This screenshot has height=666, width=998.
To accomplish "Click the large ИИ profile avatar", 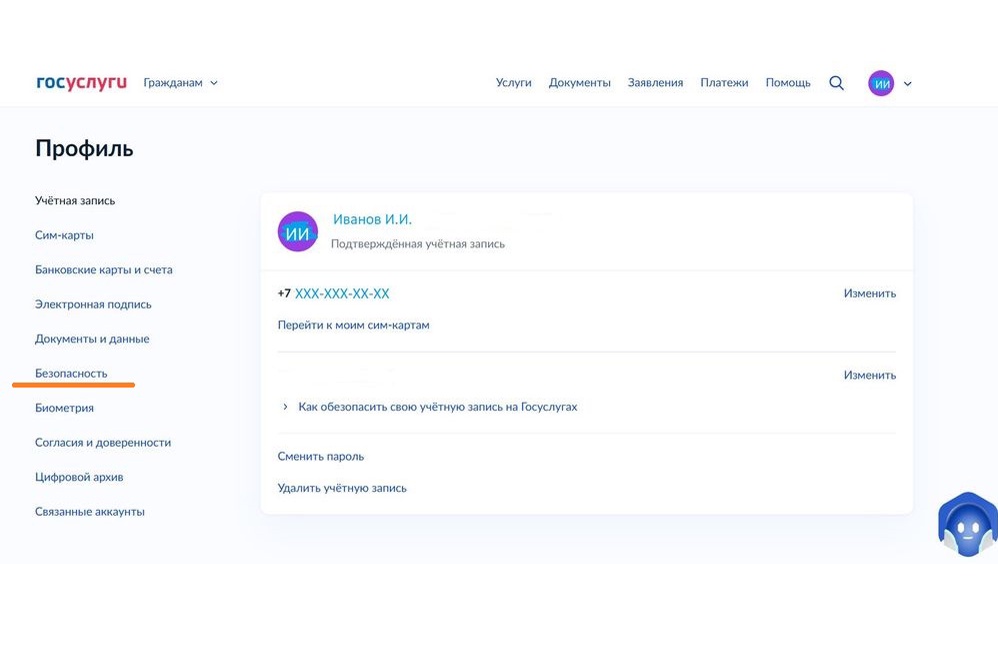I will pyautogui.click(x=297, y=232).
